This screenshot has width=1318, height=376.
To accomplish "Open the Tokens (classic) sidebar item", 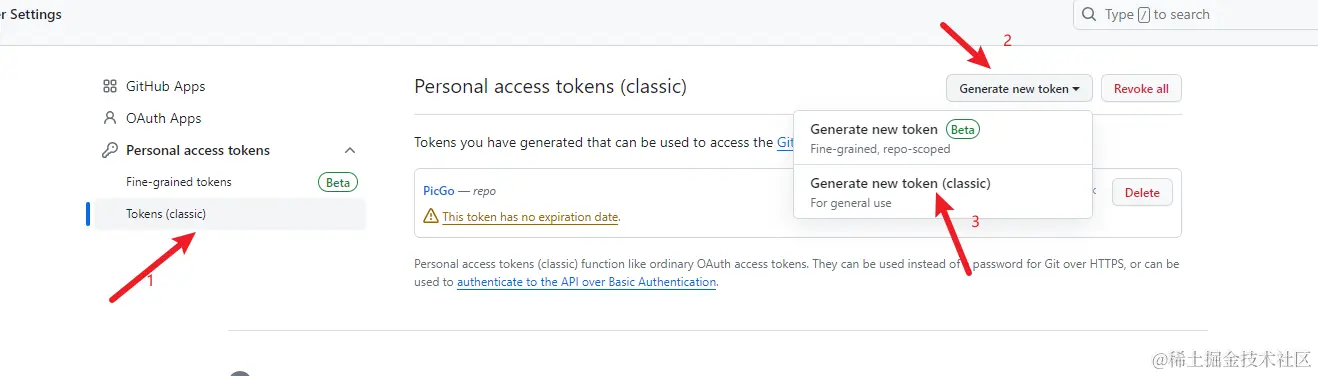I will (230, 214).
